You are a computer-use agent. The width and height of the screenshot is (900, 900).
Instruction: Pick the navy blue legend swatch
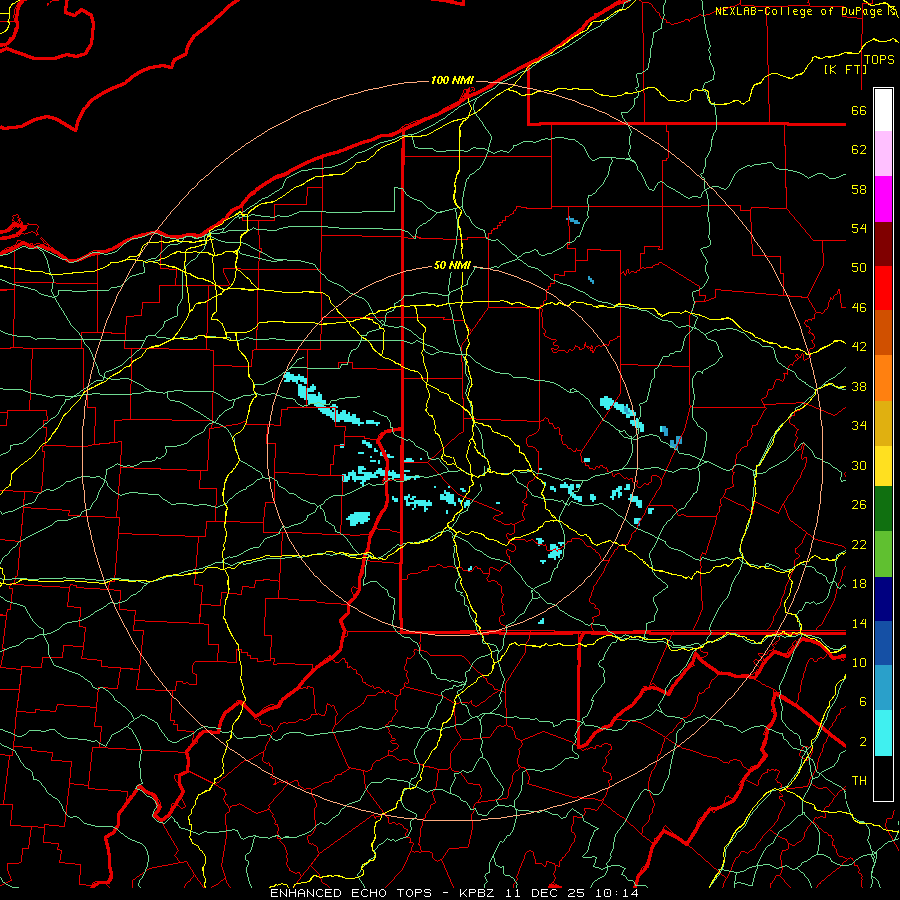(883, 599)
